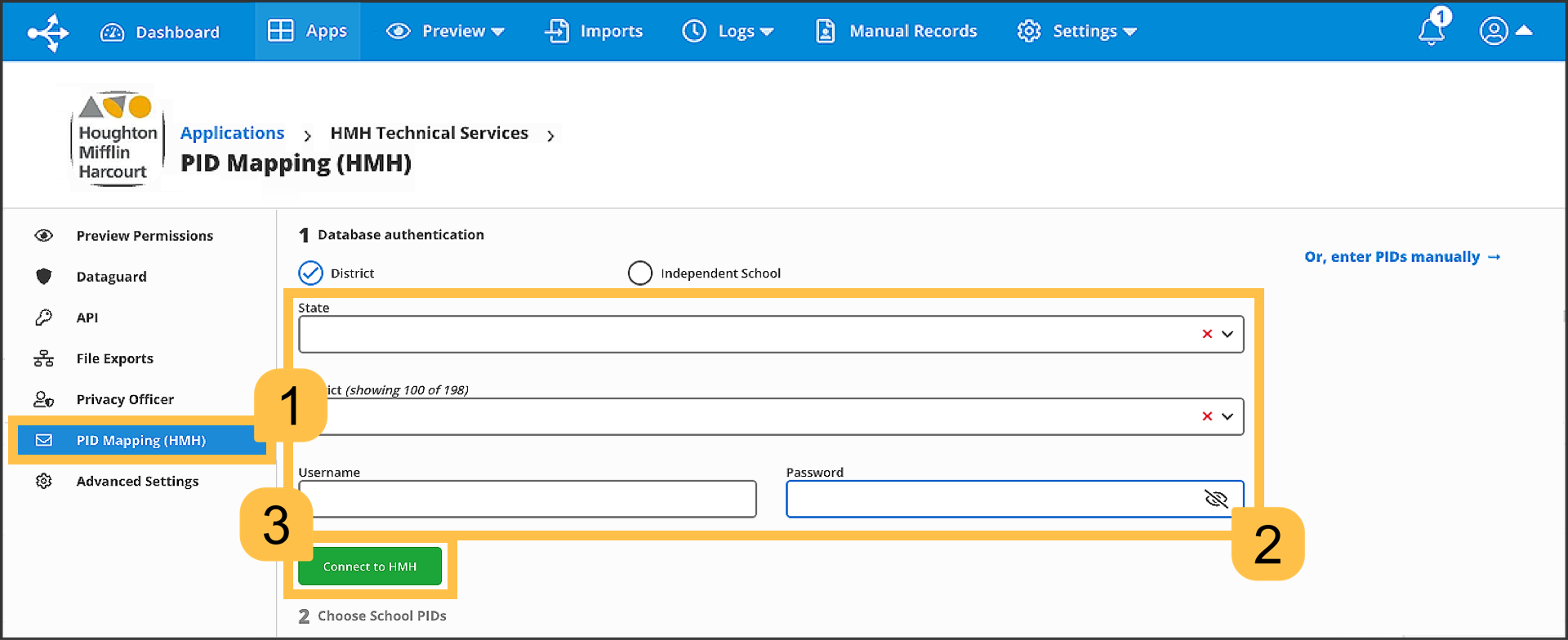Viewport: 1568px width, 640px height.
Task: Open API via the key icon sidebar item
Action: [87, 318]
